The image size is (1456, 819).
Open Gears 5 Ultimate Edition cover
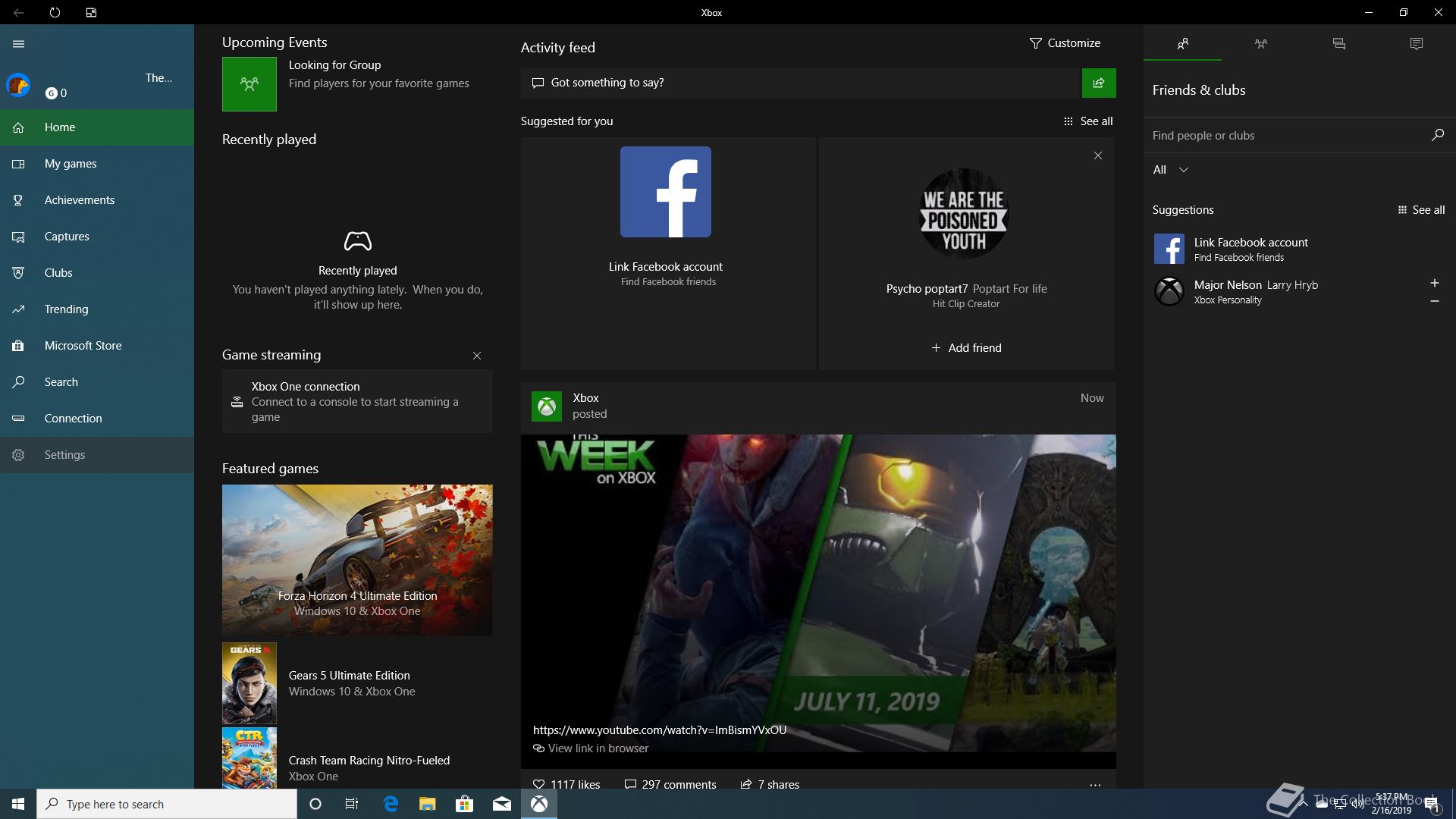[x=249, y=683]
